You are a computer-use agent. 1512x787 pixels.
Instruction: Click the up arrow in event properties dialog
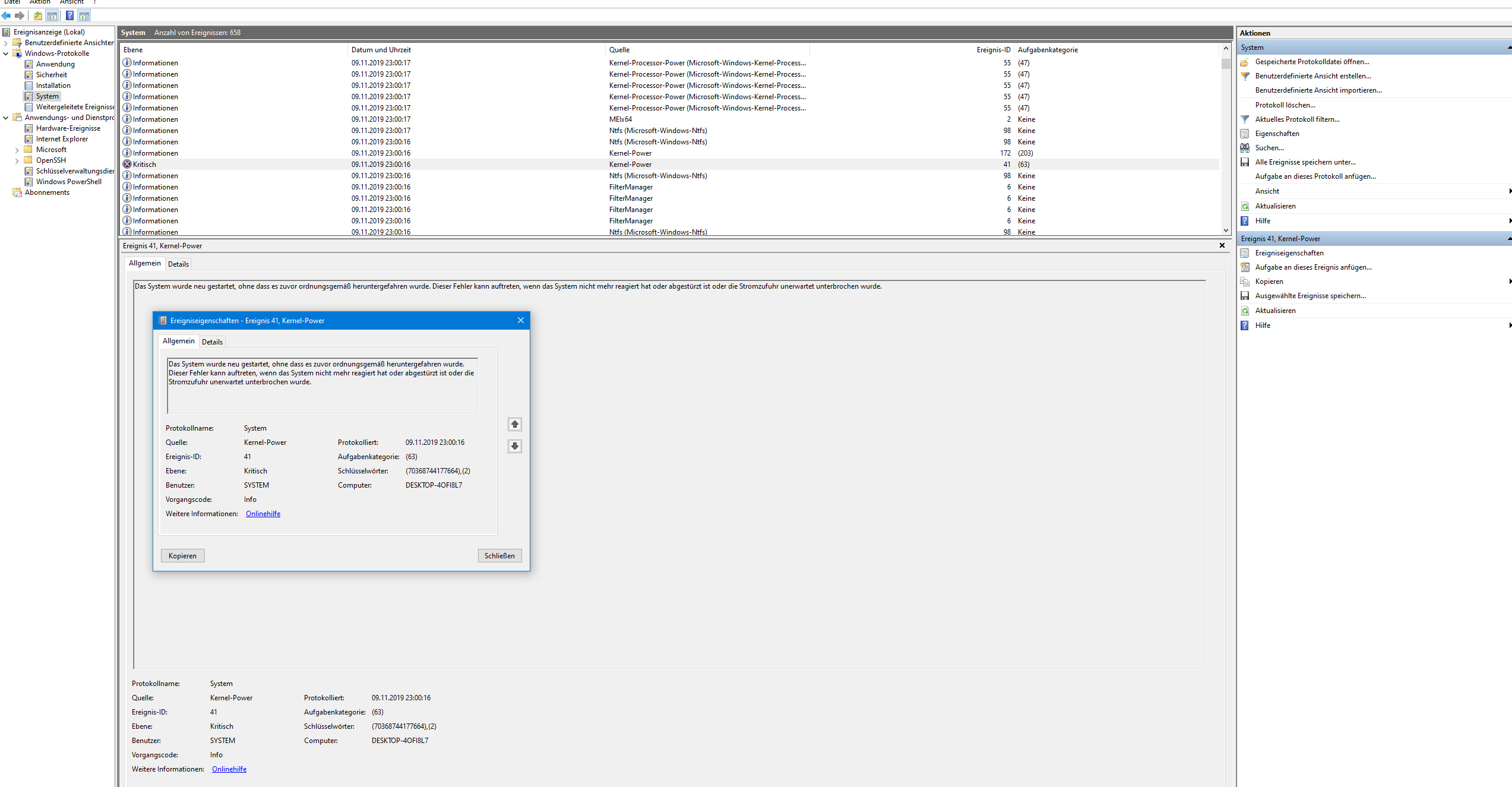coord(515,424)
